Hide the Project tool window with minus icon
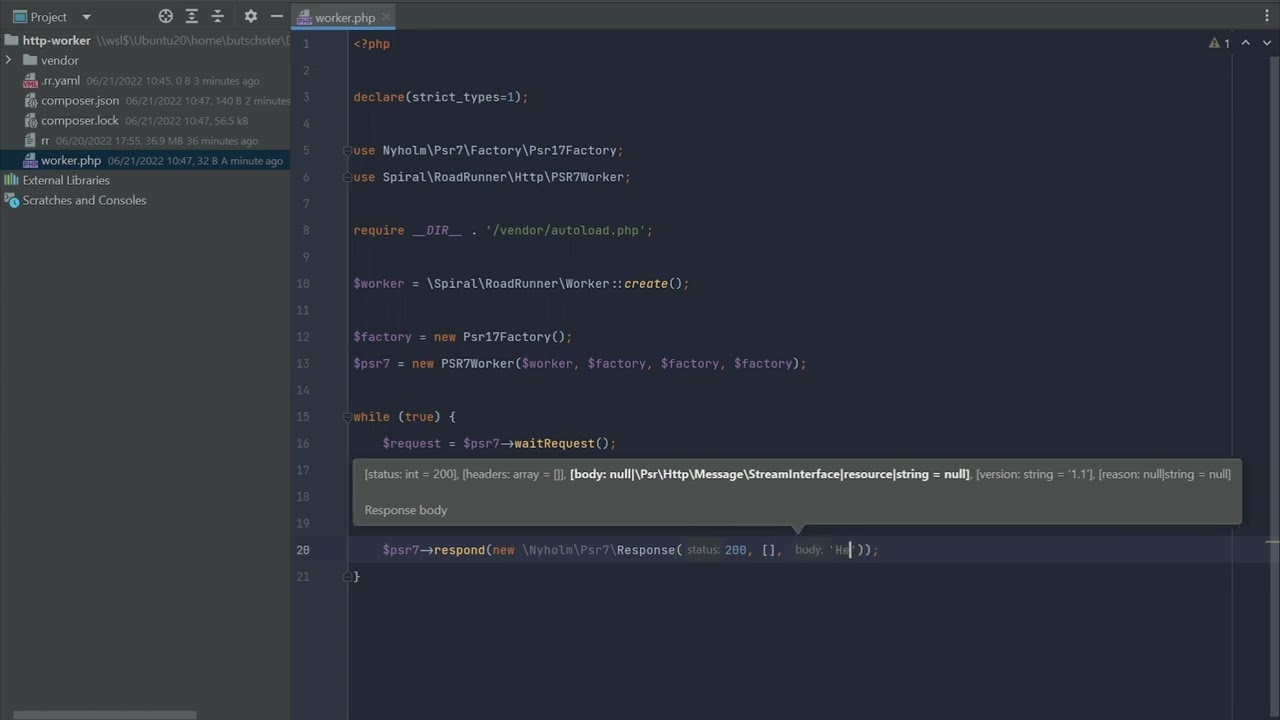The width and height of the screenshot is (1280, 720). click(x=277, y=16)
